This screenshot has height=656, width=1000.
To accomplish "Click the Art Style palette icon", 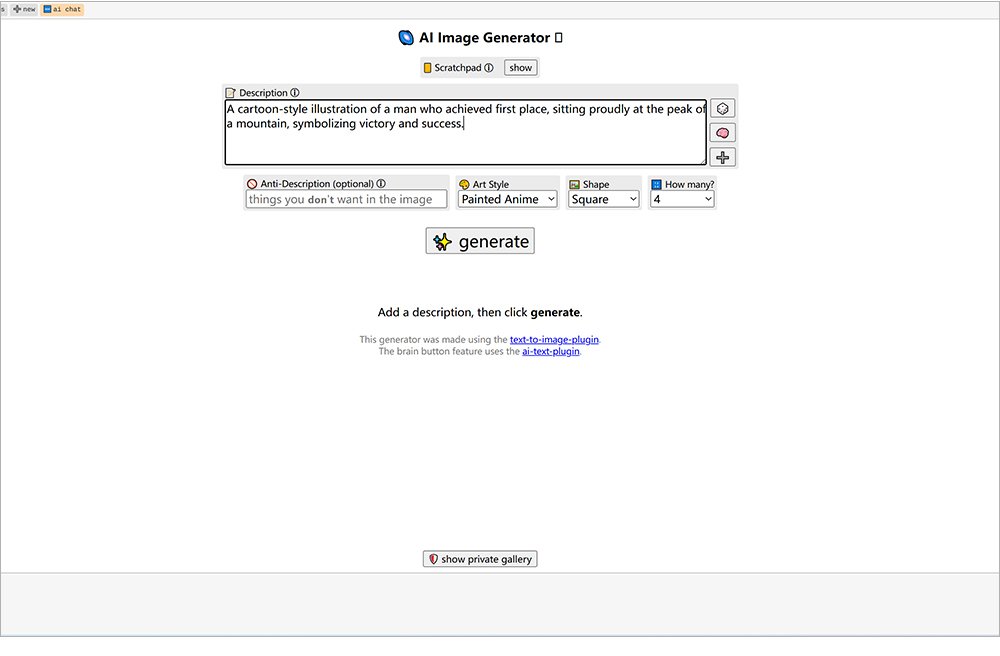I will 464,185.
